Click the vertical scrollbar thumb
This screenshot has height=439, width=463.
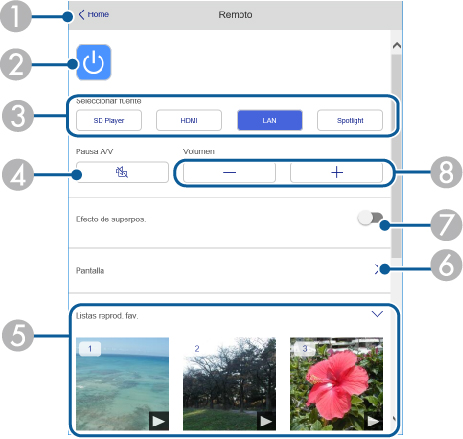396,156
